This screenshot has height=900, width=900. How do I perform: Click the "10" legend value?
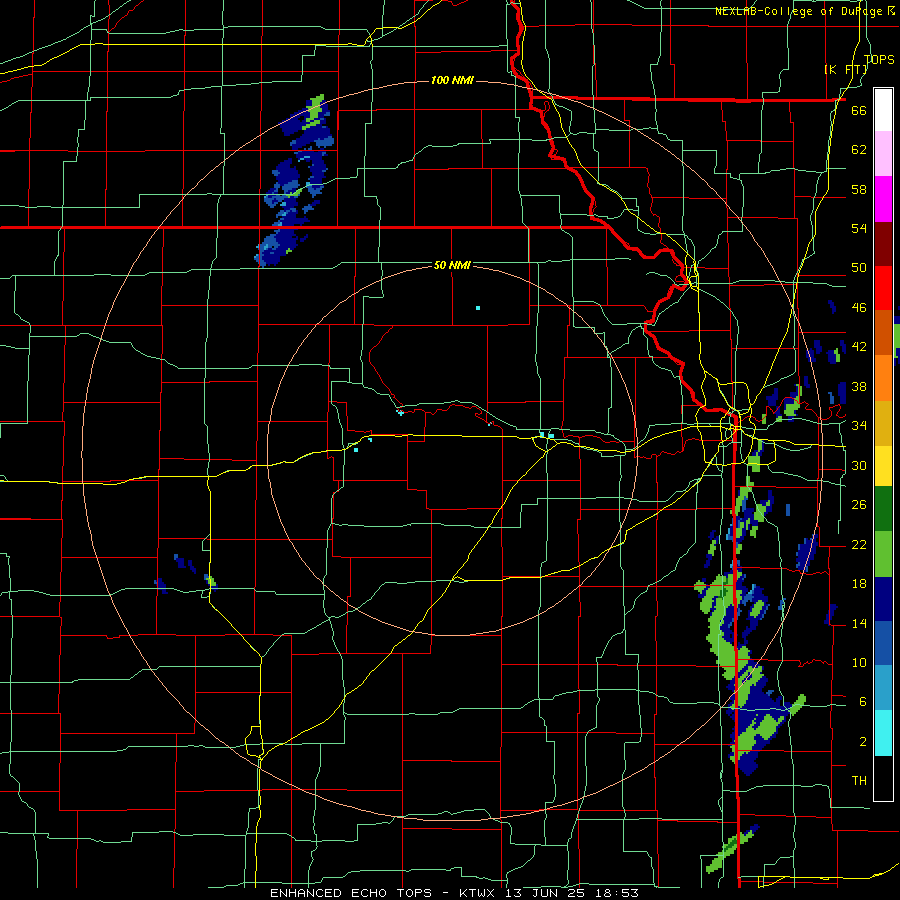pos(859,662)
